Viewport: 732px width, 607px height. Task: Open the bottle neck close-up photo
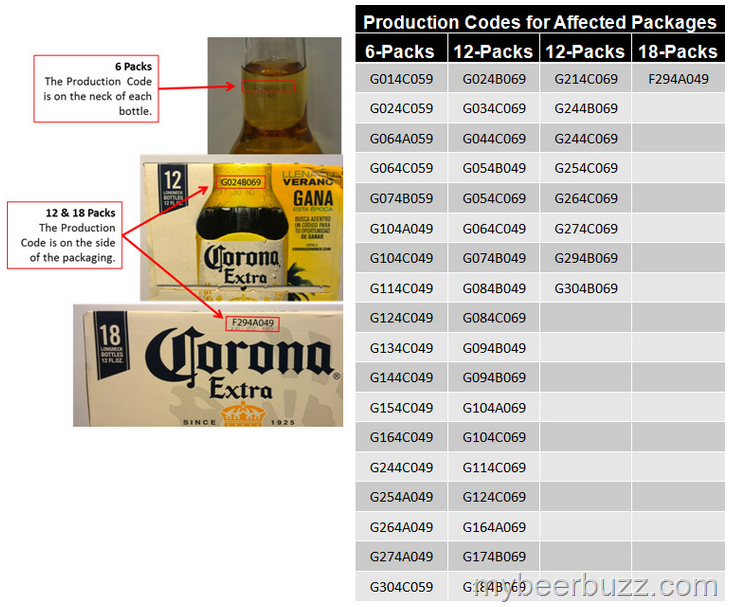click(274, 96)
